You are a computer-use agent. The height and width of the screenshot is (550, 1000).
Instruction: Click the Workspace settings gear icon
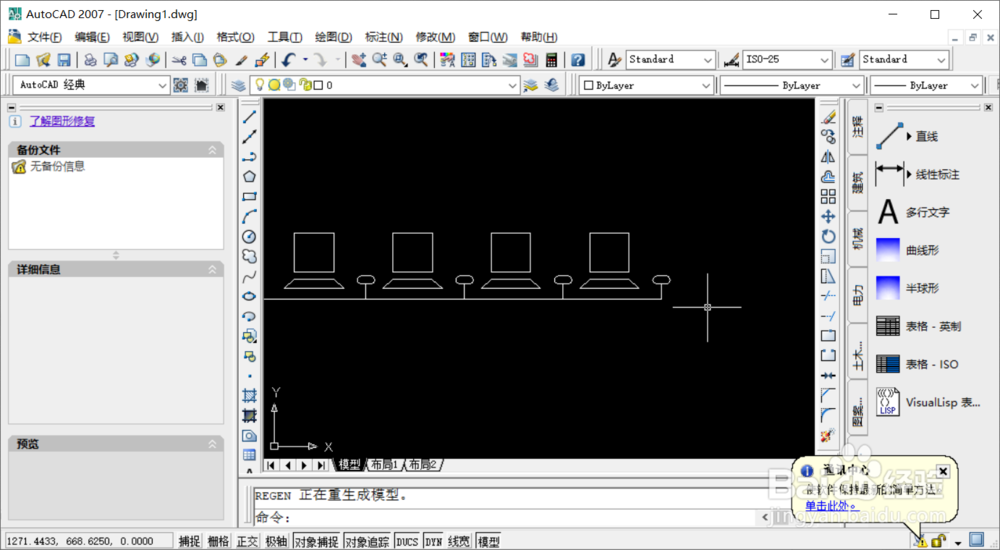tap(180, 85)
